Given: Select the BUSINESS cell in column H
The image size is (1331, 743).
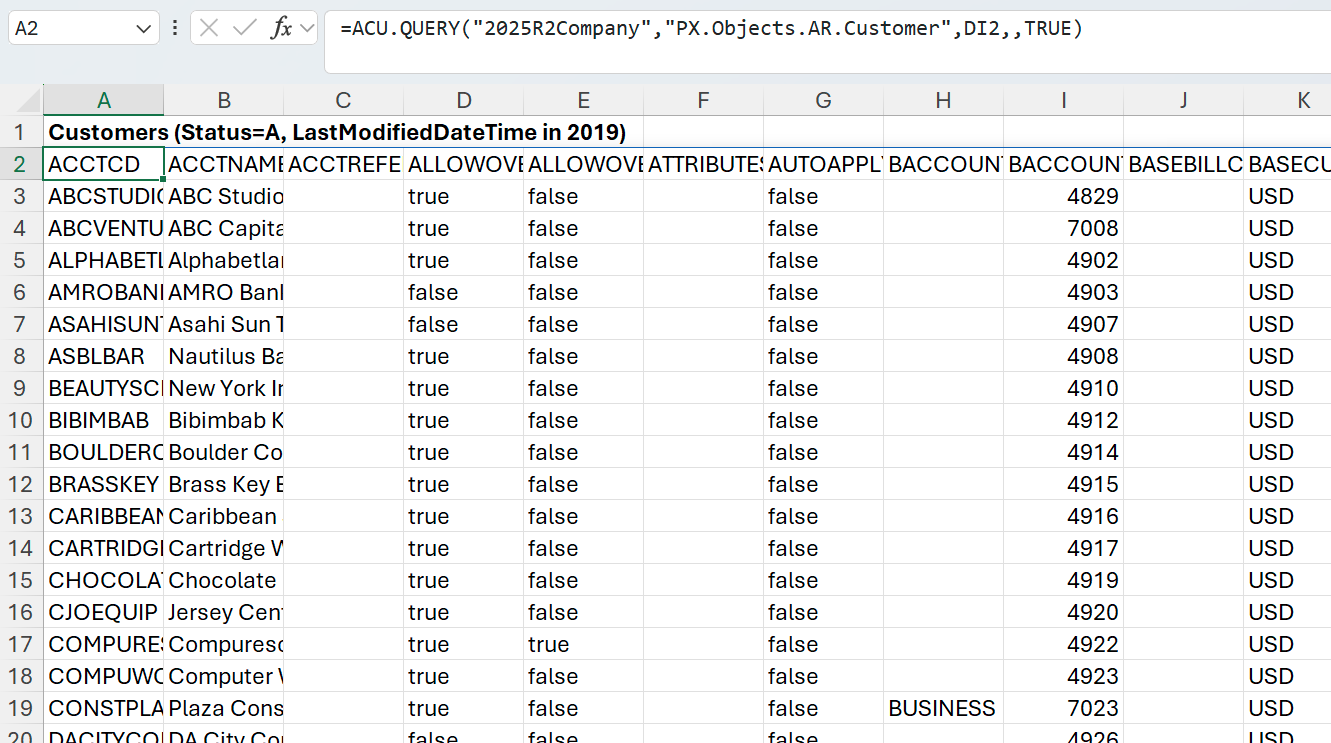Looking at the screenshot, I should click(942, 708).
